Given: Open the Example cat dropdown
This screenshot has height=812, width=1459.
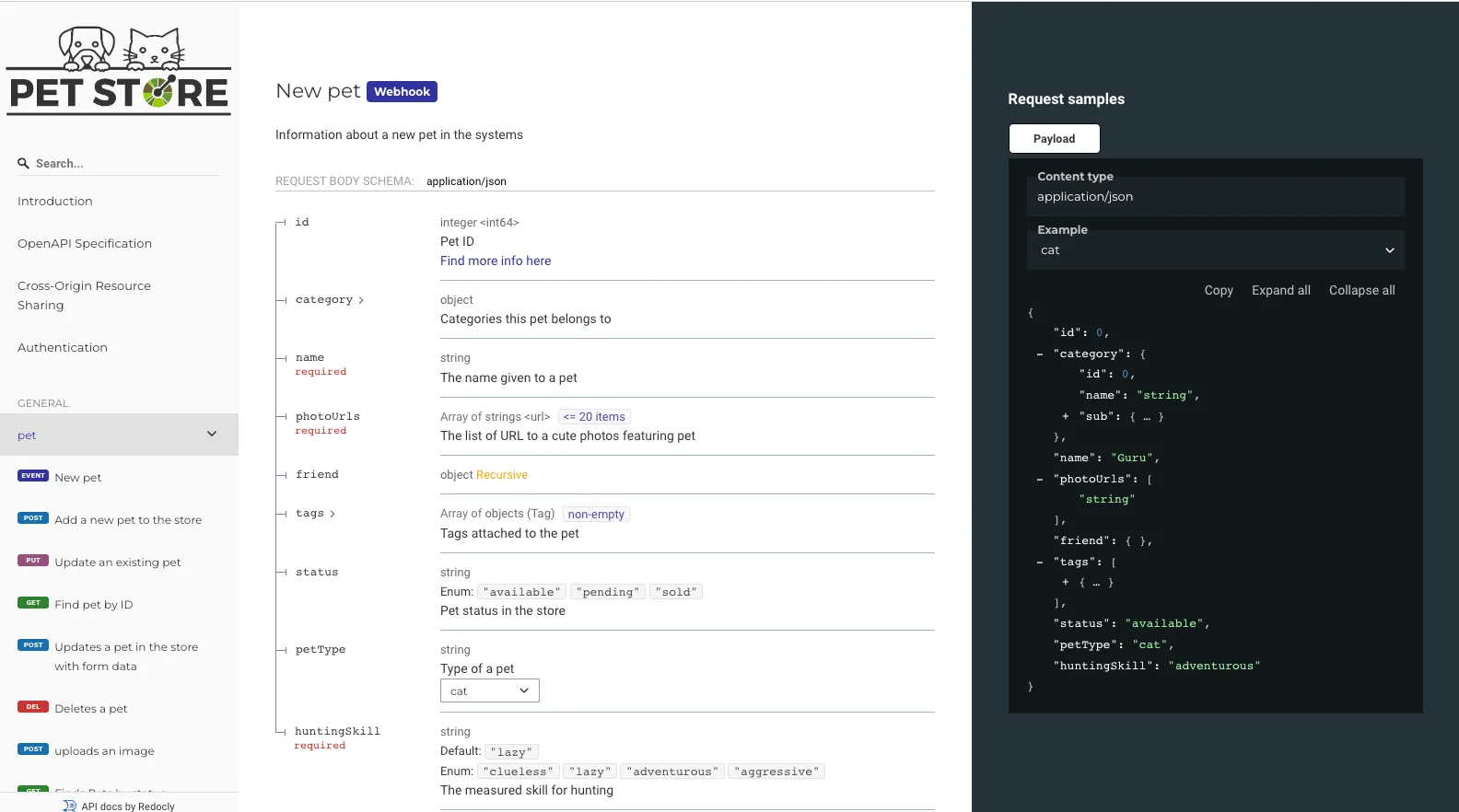Looking at the screenshot, I should (1215, 250).
